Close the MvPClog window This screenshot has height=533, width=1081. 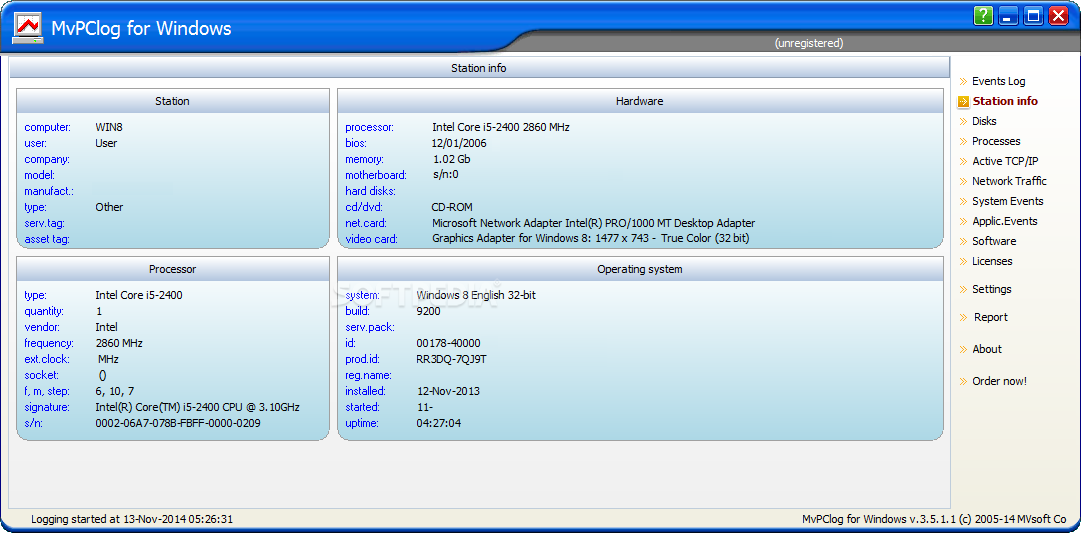click(1058, 16)
